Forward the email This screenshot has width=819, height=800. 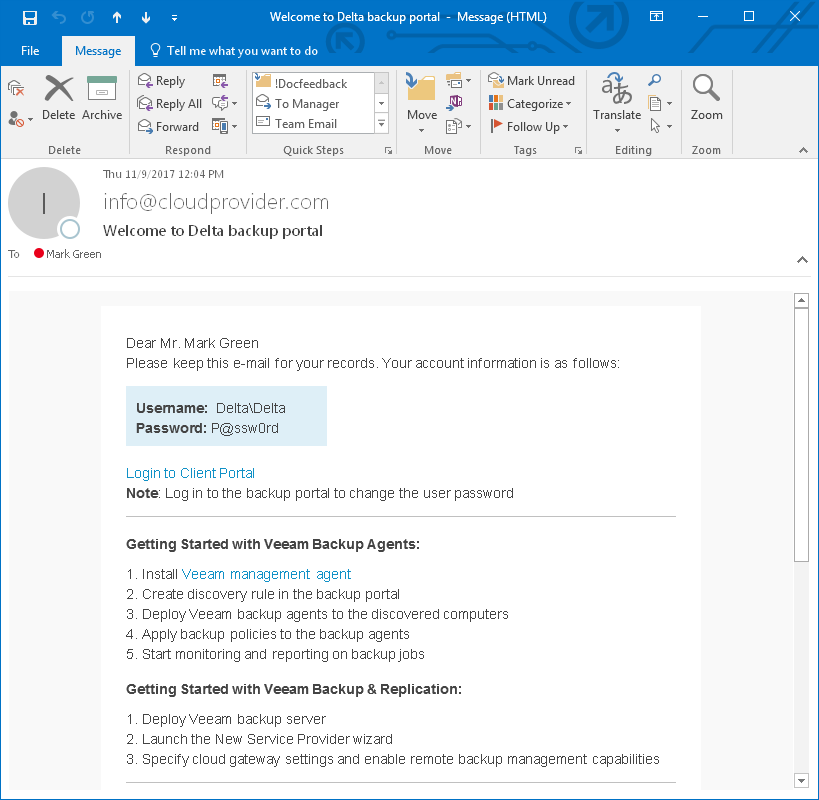pos(168,126)
